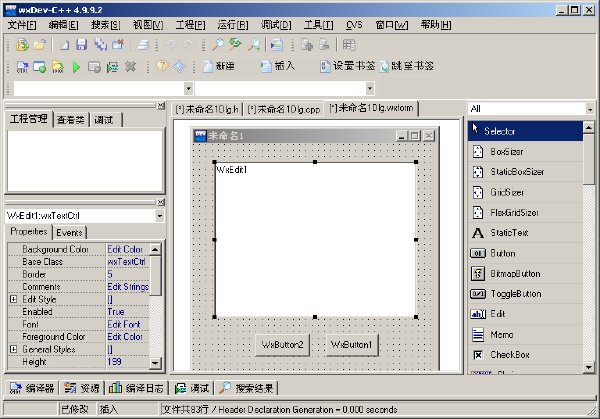
Task: Pick the CheckBox component in the palette
Action: (525, 355)
